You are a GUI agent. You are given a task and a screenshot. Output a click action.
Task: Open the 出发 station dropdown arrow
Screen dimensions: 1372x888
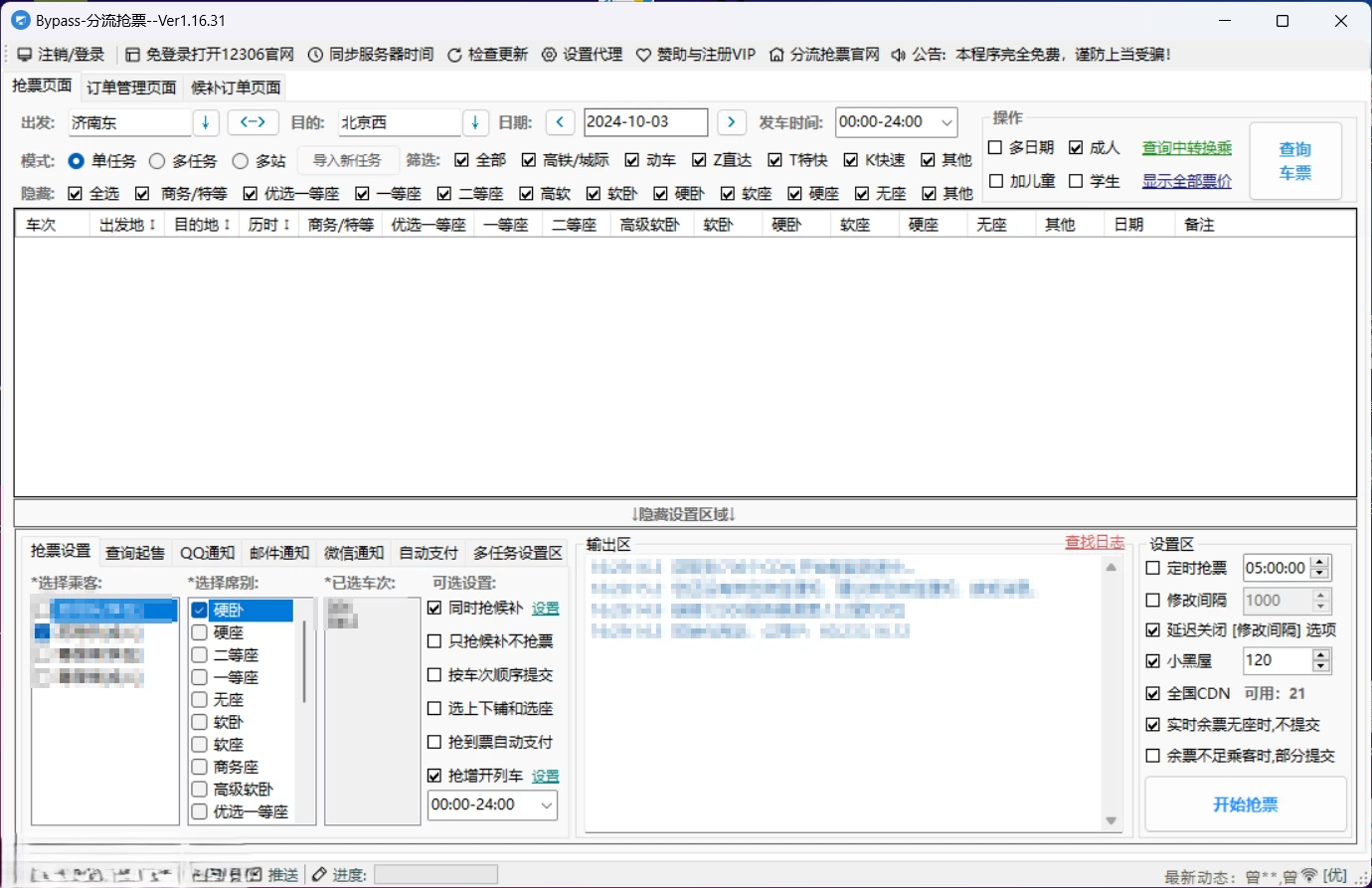[206, 122]
